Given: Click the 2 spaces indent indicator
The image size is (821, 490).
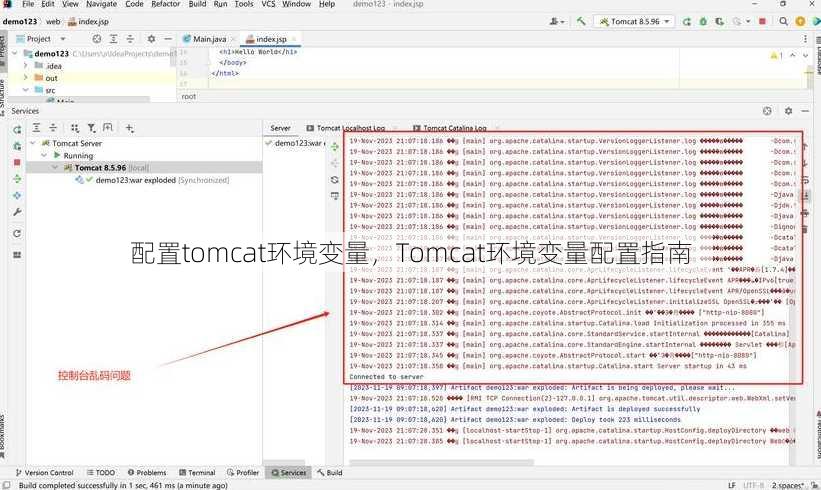Looking at the screenshot, I should click(x=788, y=485).
